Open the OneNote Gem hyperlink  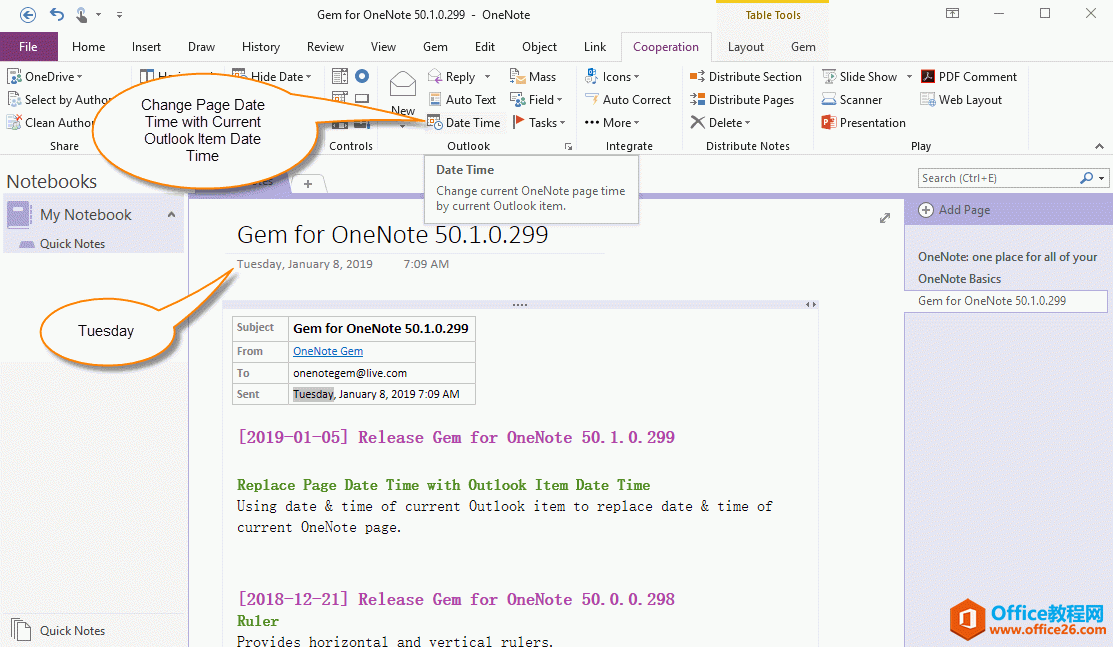(x=327, y=351)
